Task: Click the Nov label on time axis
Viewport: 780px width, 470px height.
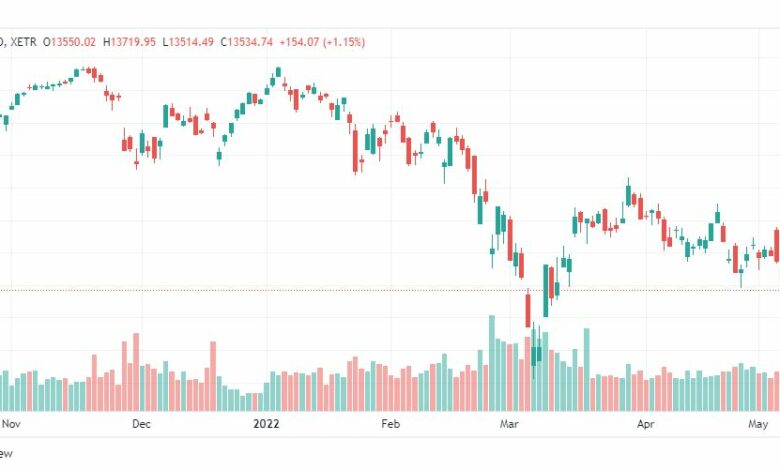Action: tap(11, 424)
